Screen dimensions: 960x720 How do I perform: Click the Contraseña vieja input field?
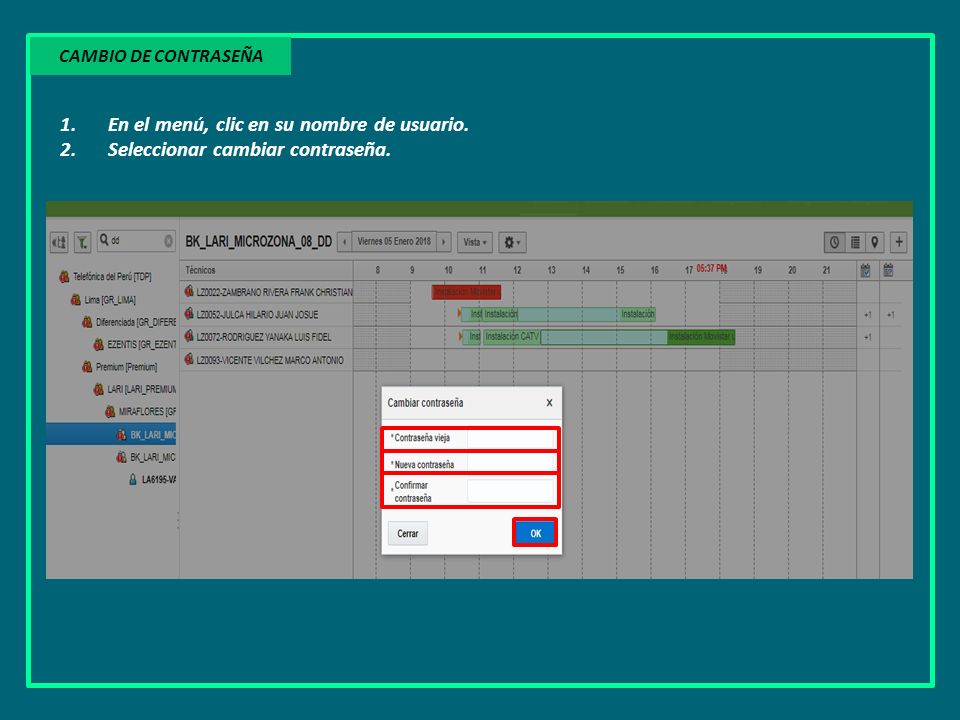pyautogui.click(x=511, y=438)
